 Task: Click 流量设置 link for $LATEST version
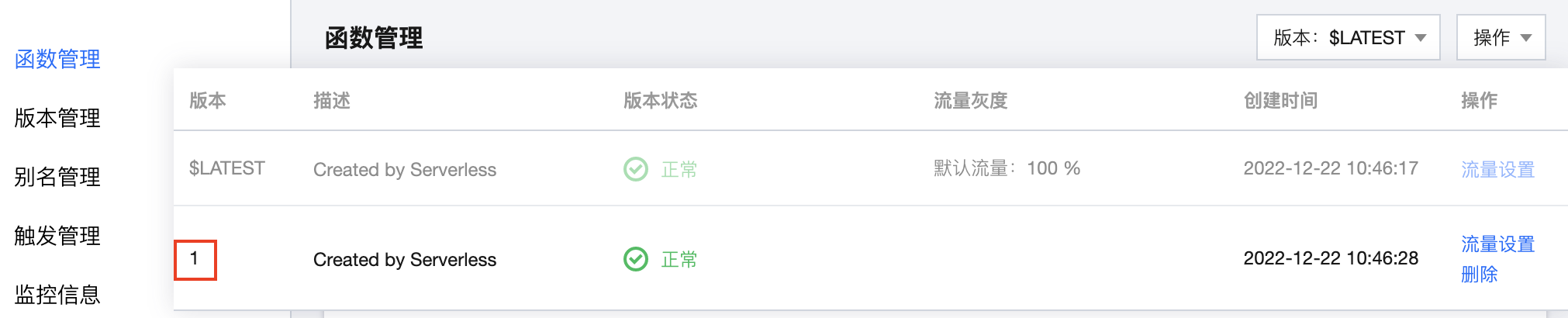point(1497,169)
